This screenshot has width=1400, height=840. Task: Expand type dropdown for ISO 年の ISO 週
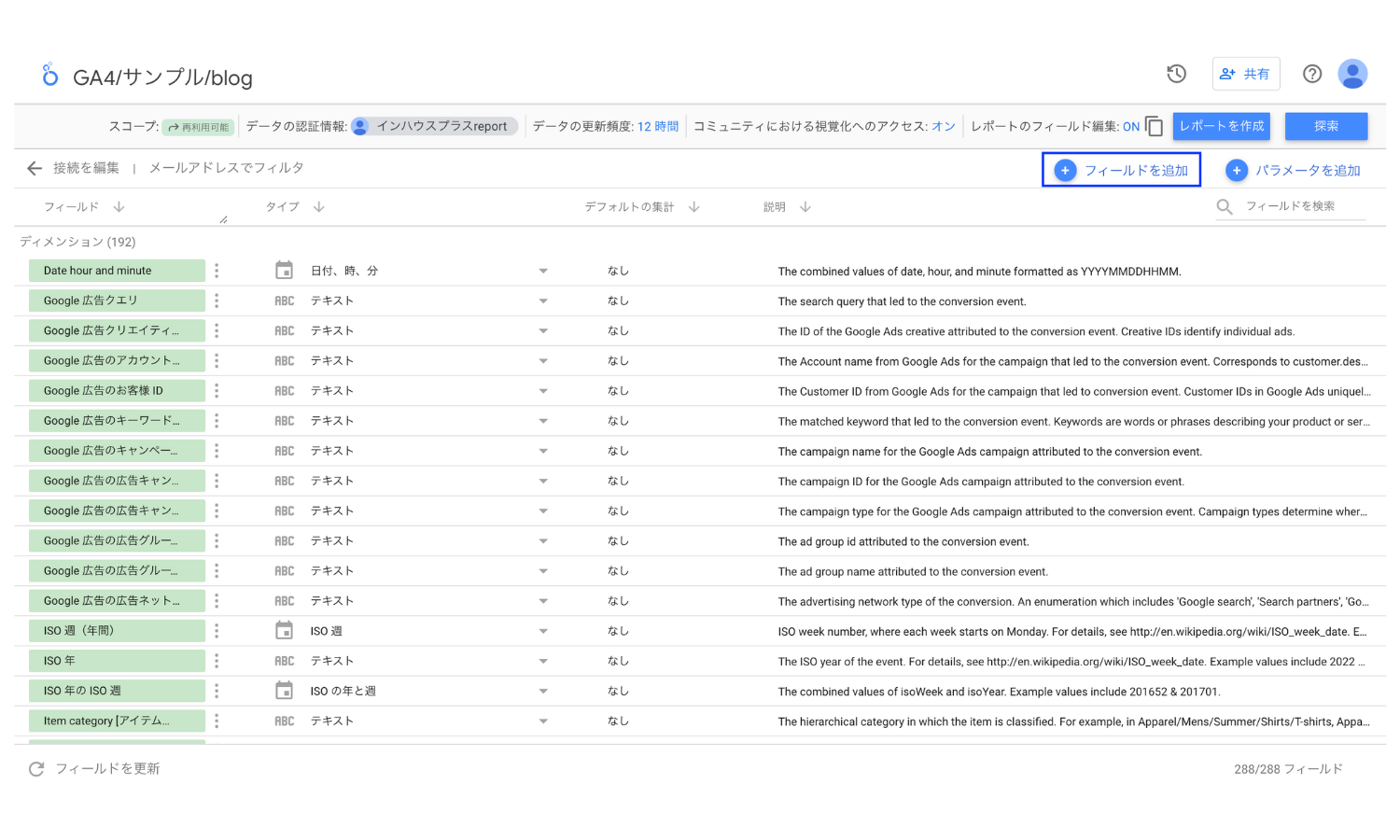(543, 692)
